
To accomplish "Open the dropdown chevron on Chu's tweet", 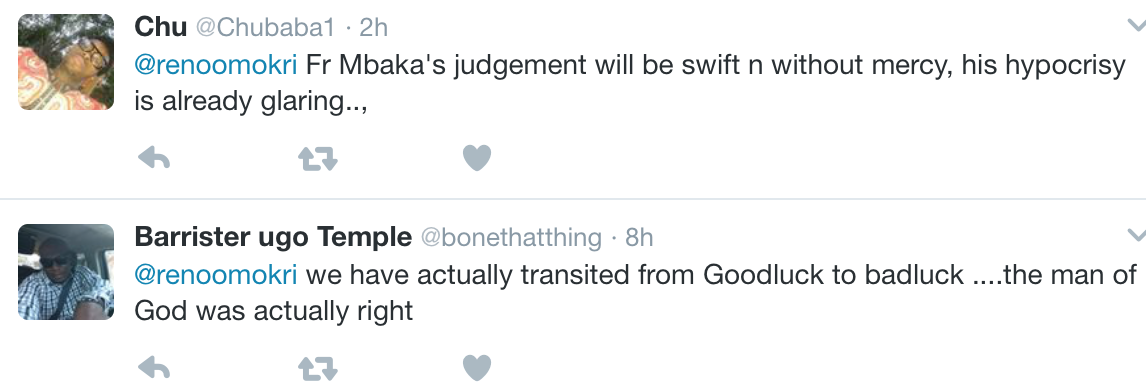I will [x=1136, y=26].
